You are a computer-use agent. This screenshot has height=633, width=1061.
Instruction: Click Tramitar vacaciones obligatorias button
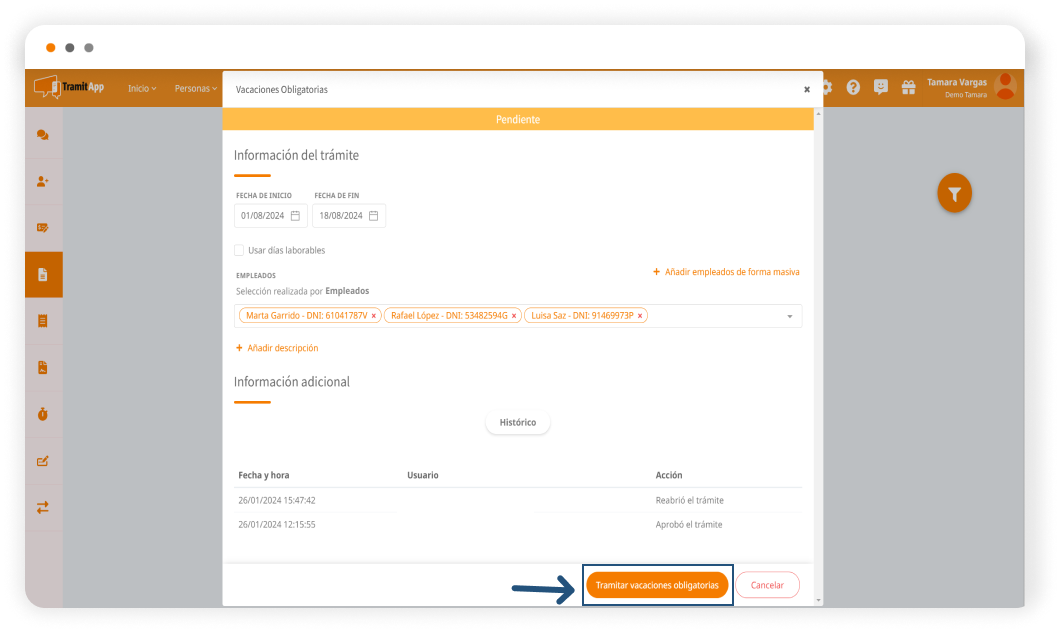pyautogui.click(x=657, y=585)
